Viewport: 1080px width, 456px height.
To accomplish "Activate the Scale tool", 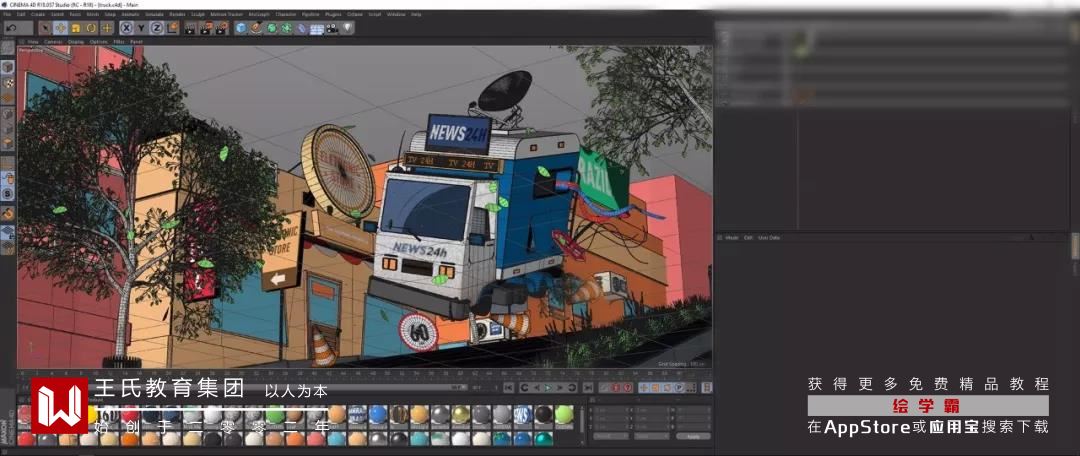I will [76, 28].
